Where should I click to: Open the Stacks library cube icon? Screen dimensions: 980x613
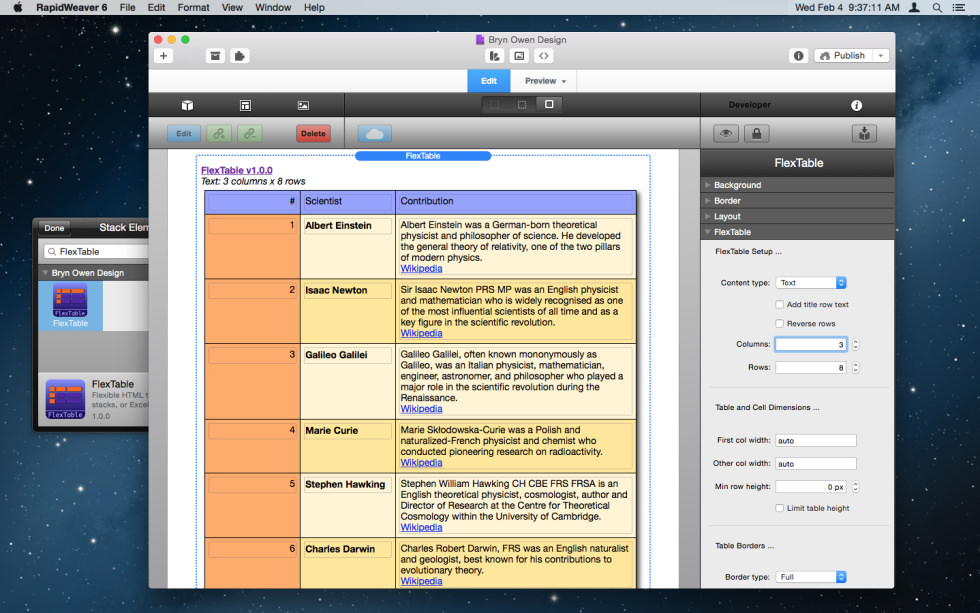pos(187,105)
